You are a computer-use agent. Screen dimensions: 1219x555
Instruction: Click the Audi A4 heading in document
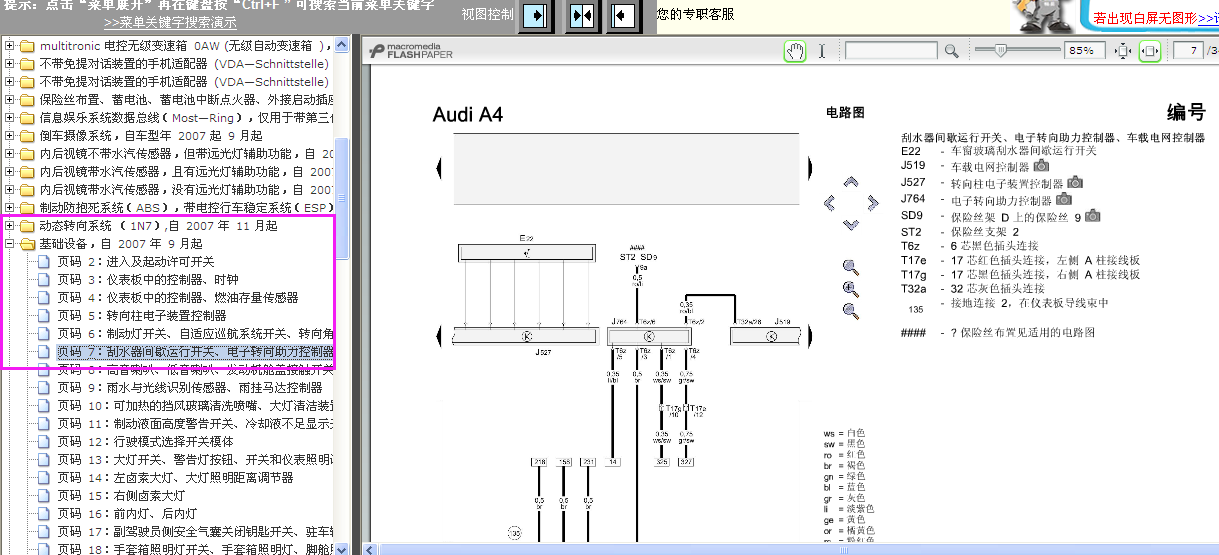(x=468, y=114)
